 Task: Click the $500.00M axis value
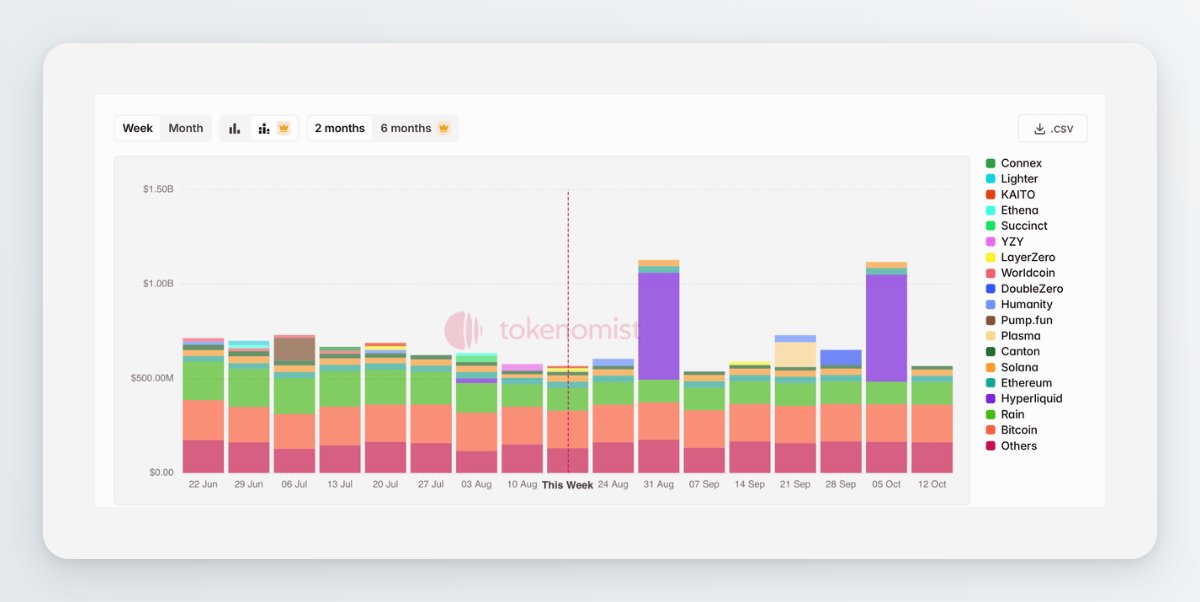pyautogui.click(x=153, y=378)
